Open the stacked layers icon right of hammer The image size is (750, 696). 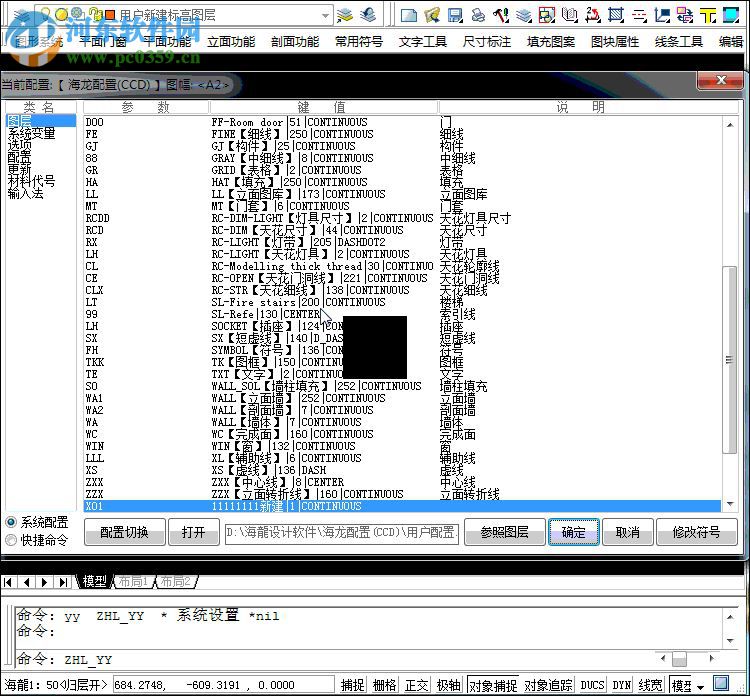click(x=524, y=15)
